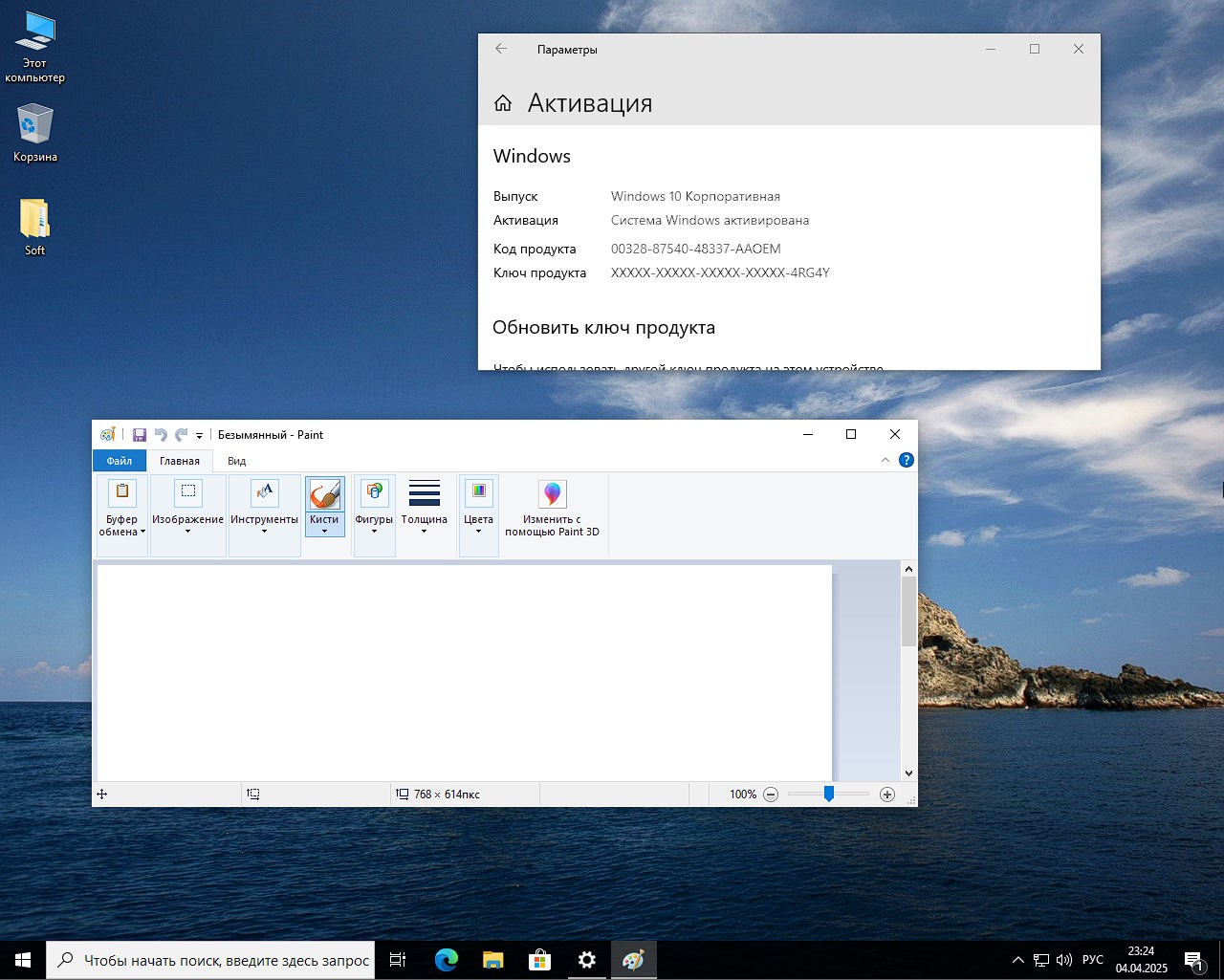This screenshot has width=1224, height=980.
Task: Click the Undo arrow in Paint's title bar
Action: (161, 435)
